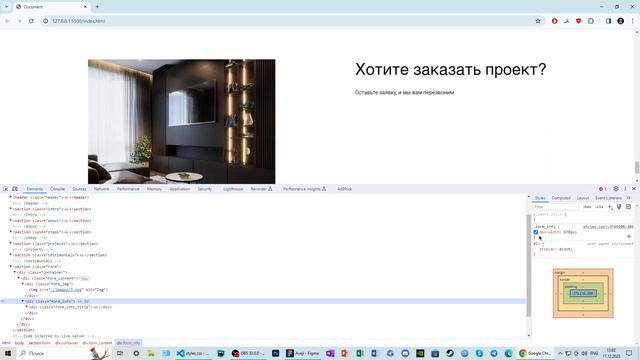Select div.container in the breadcrumb
This screenshot has height=360, width=640.
click(67, 343)
